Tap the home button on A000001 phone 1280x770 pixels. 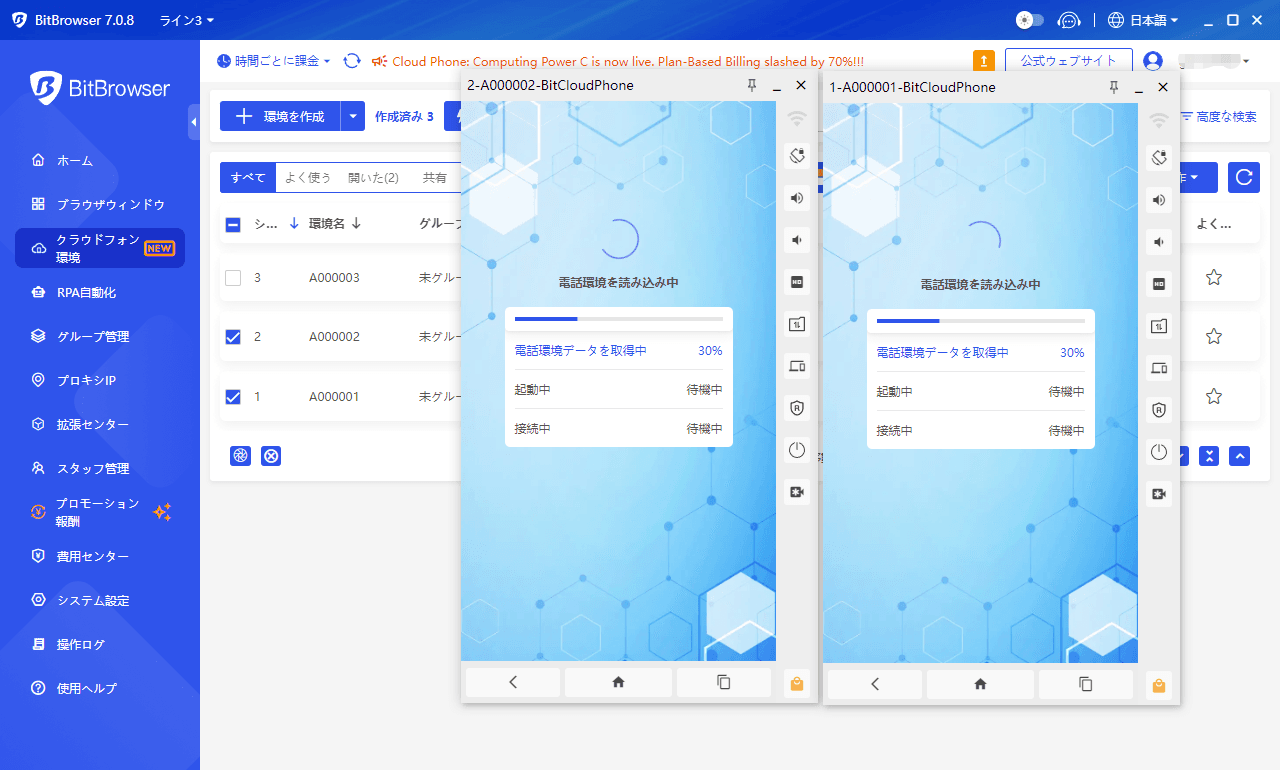(980, 684)
